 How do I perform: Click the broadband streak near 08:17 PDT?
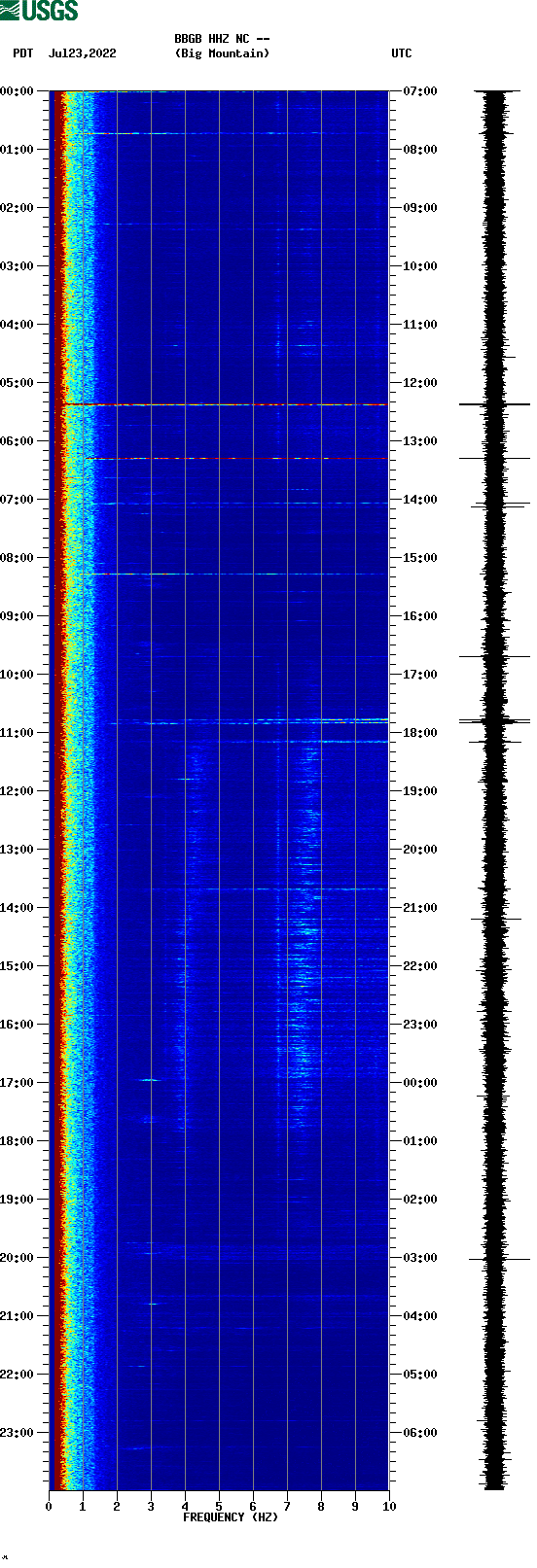click(x=233, y=574)
